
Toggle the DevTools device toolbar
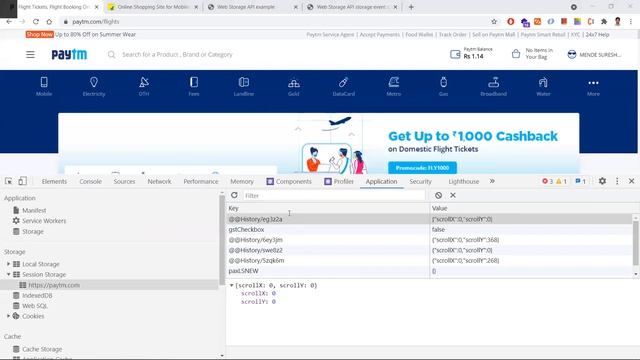click(x=22, y=181)
